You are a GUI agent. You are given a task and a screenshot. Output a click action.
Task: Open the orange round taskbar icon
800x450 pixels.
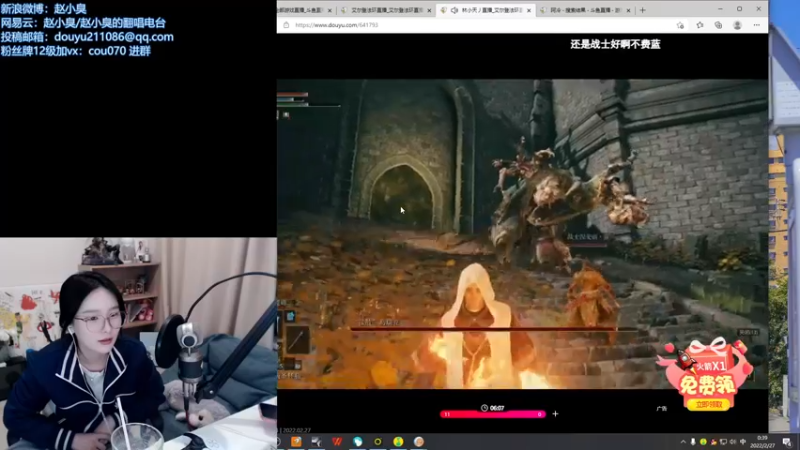click(x=419, y=442)
